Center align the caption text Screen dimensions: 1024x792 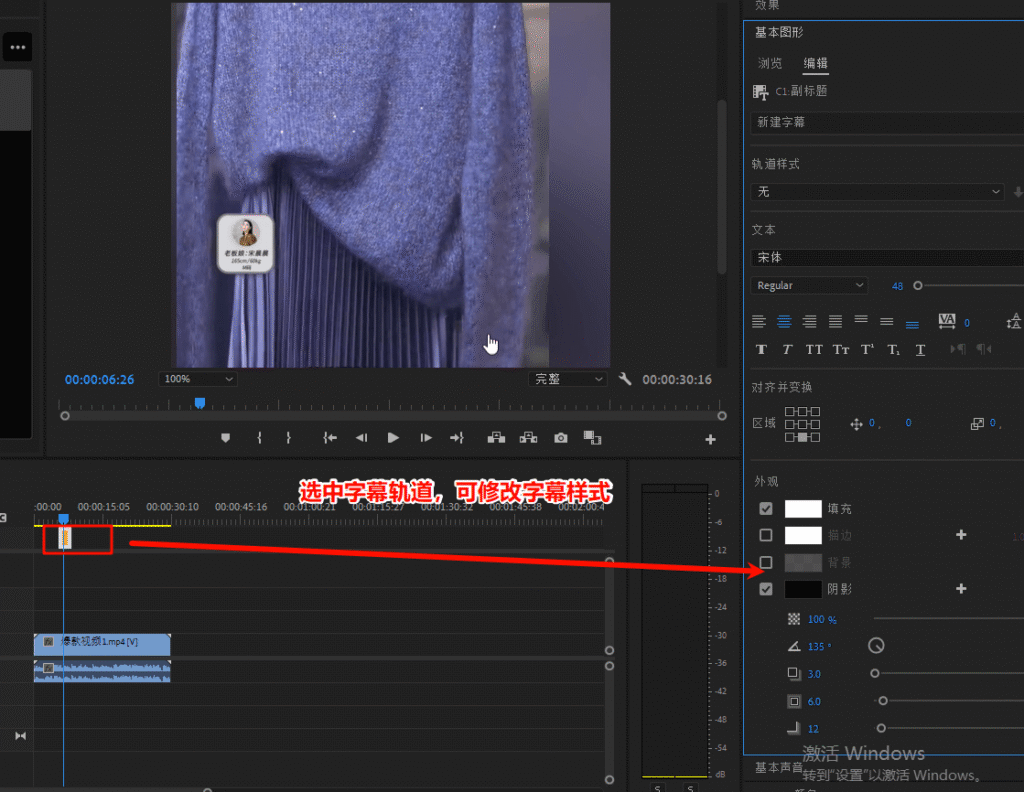pos(785,322)
